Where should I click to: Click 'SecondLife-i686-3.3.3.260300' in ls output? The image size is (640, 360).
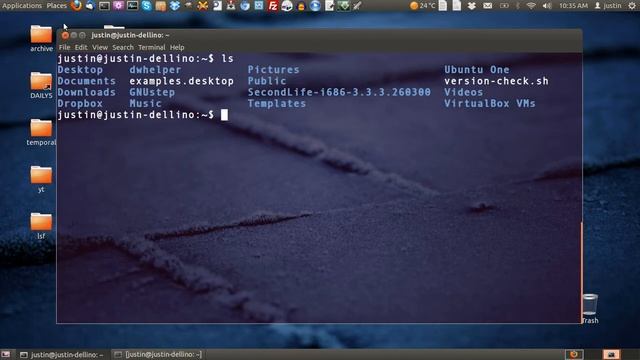[339, 92]
